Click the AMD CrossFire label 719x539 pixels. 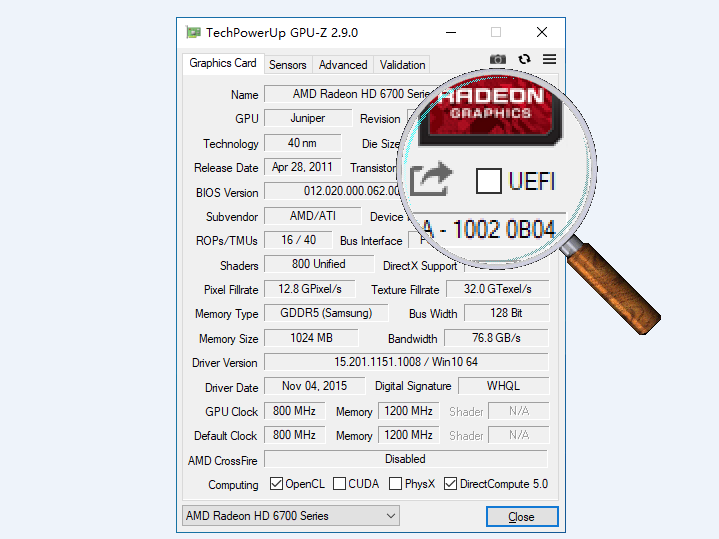(223, 461)
